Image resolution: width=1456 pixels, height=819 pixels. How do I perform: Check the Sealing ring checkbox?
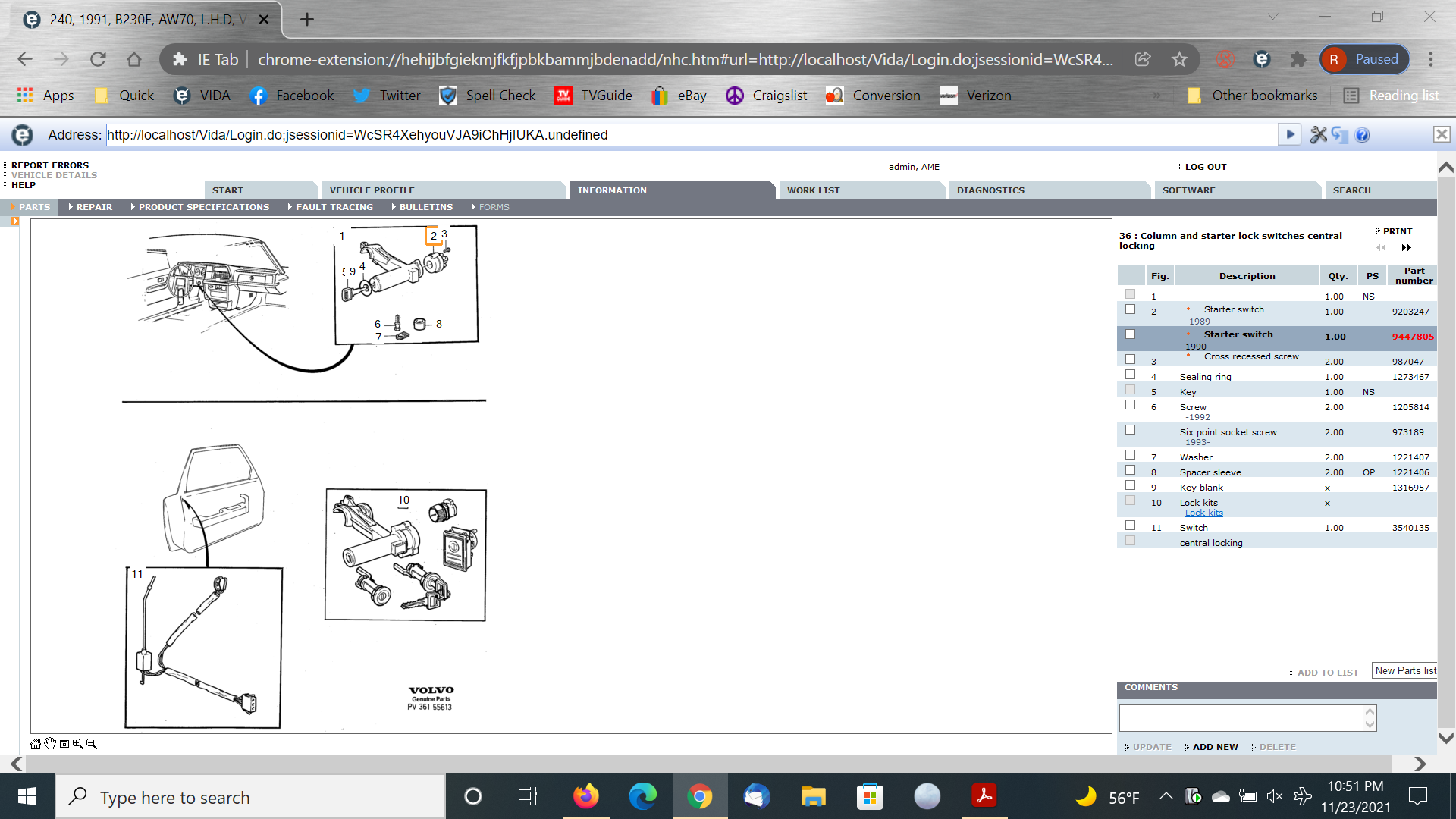click(x=1130, y=375)
